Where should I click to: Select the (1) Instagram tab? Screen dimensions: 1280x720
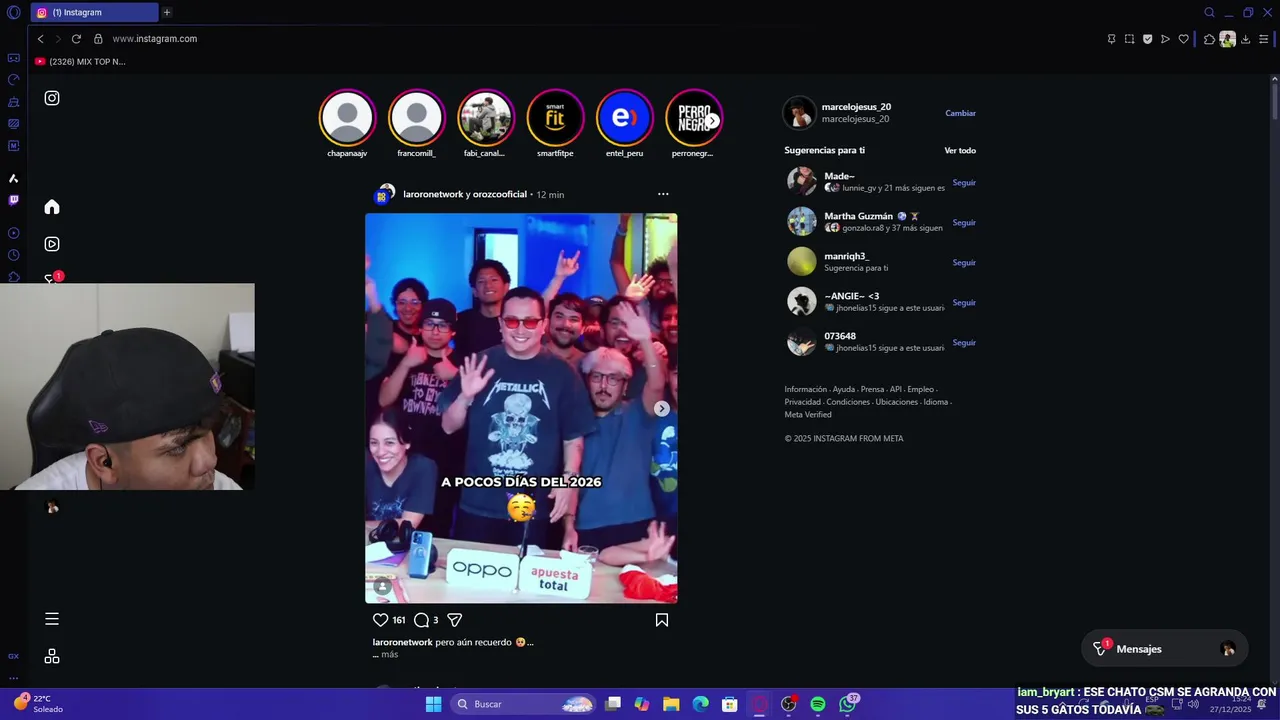(94, 13)
